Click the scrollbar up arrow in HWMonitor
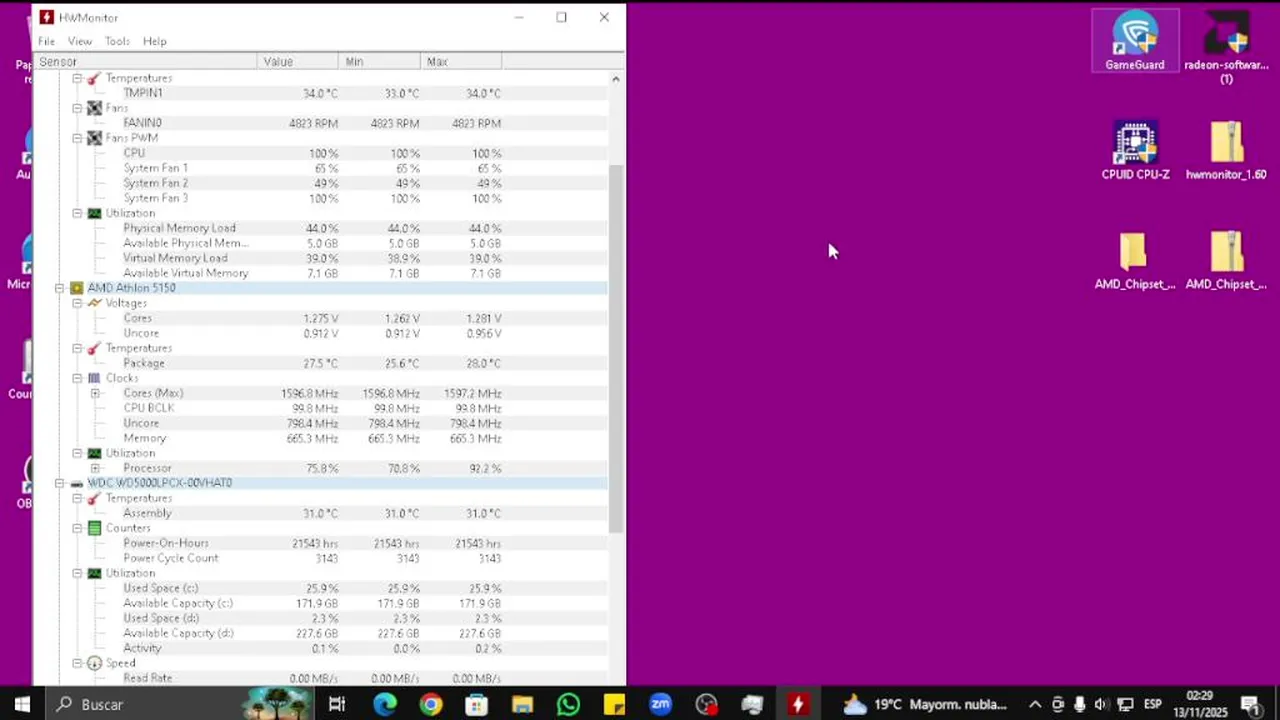The height and width of the screenshot is (720, 1280). pyautogui.click(x=616, y=79)
